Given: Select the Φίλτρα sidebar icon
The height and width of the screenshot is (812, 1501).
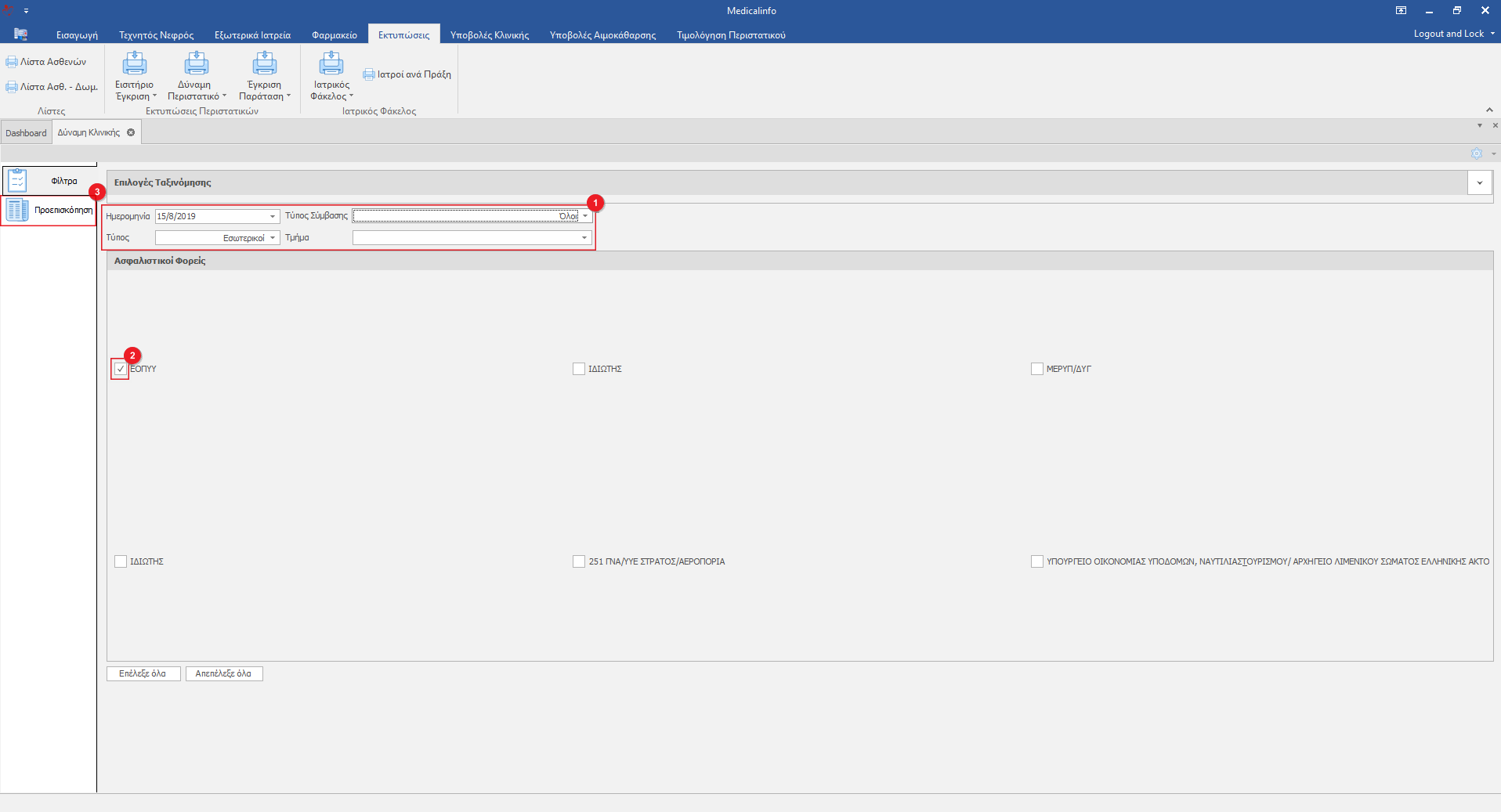Looking at the screenshot, I should click(x=17, y=181).
